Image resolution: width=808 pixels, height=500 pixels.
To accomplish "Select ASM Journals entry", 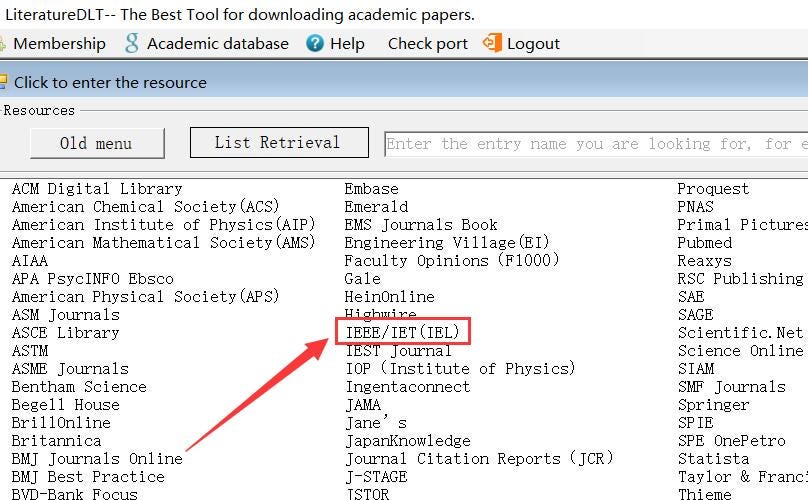I will pos(65,315).
